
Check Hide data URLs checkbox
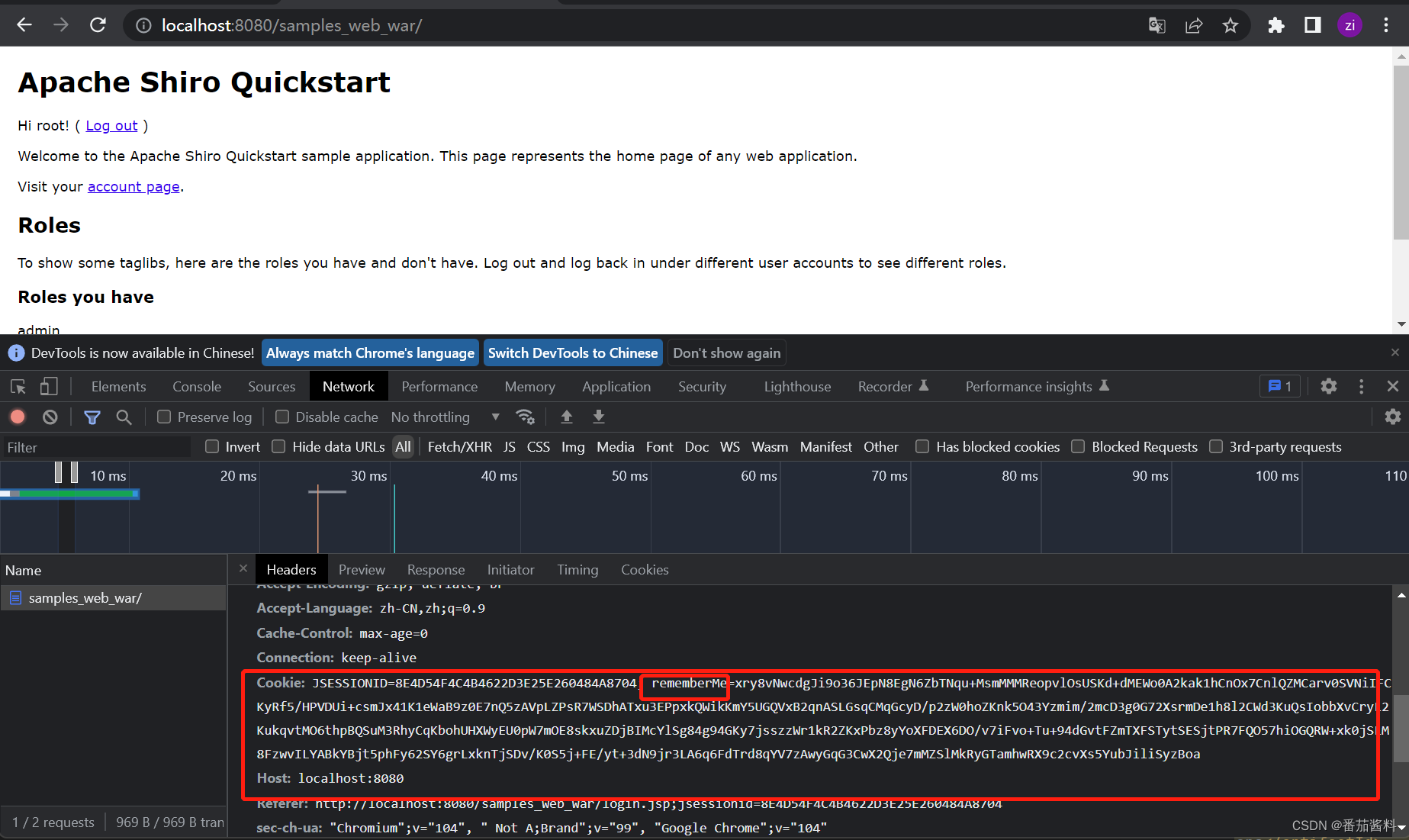coord(278,446)
